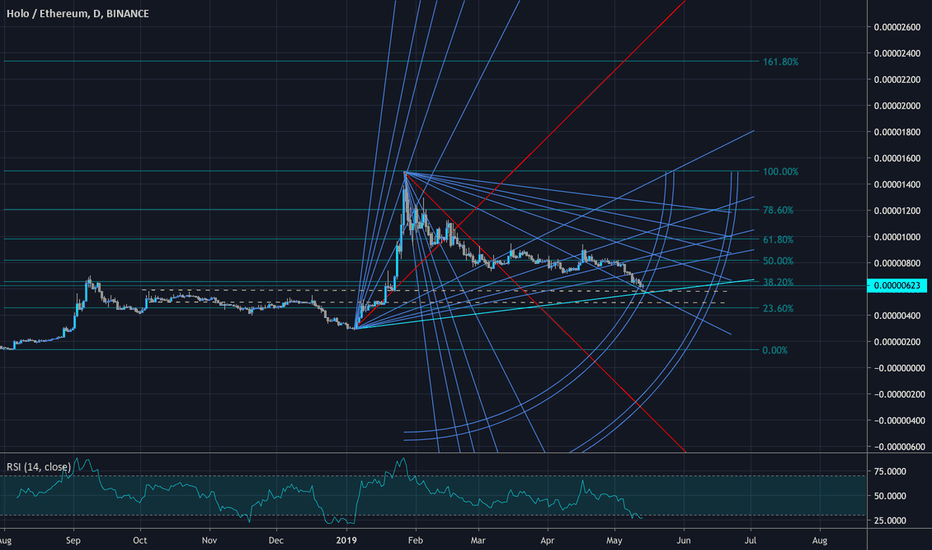Click the Sep label on time axis

coord(73,540)
